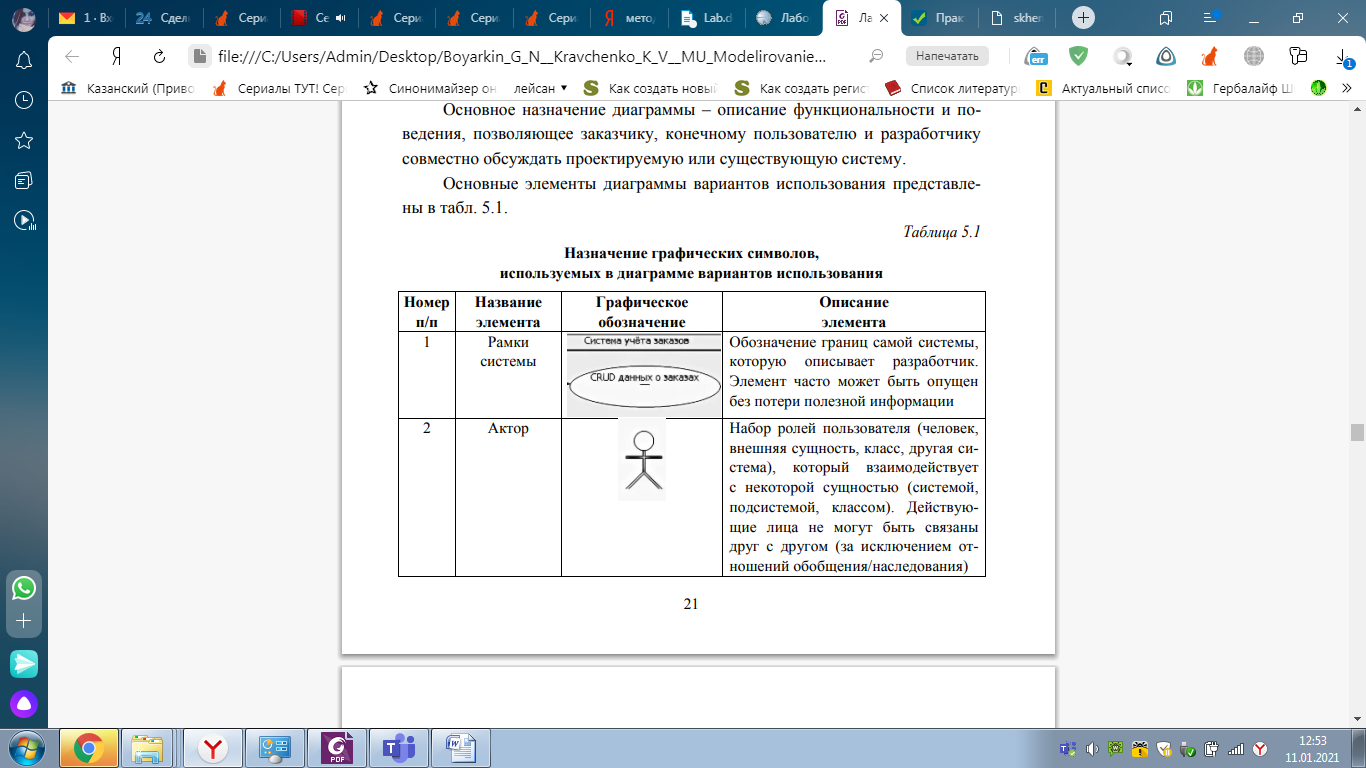Open Foxit PDF reader from taskbar

click(336, 747)
